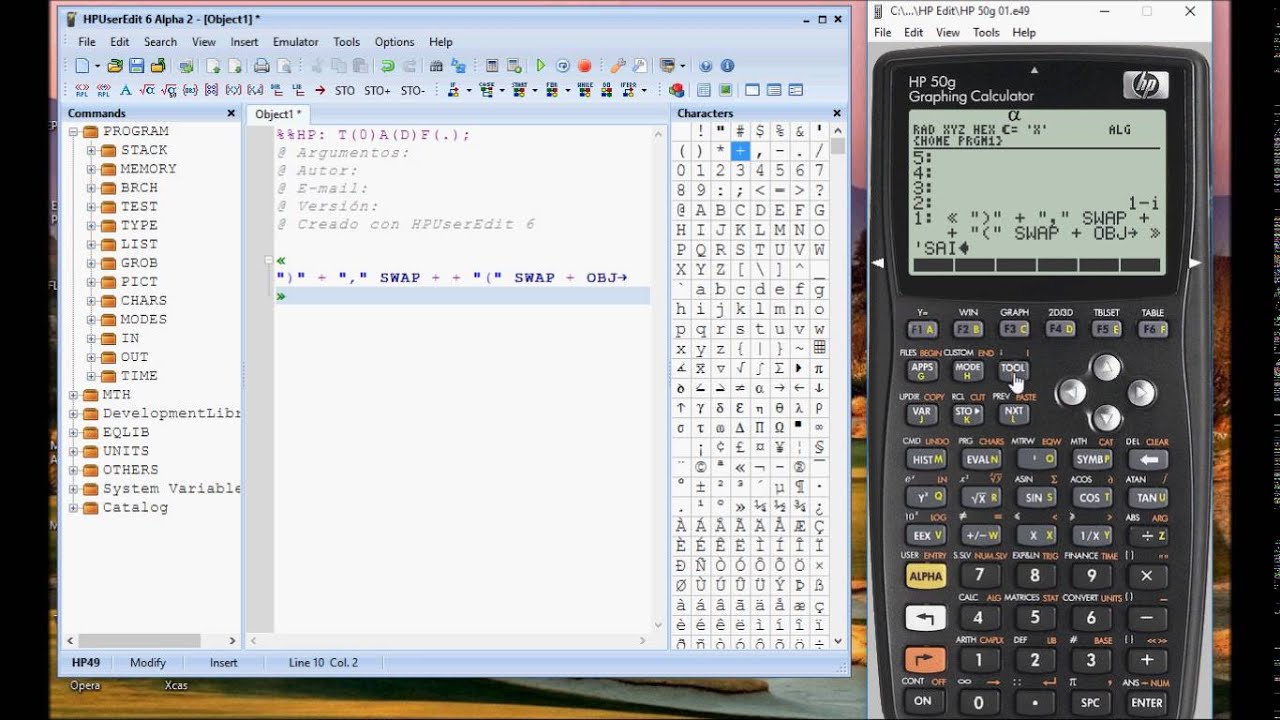Click the SYMB key on the calculator
The image size is (1280, 720).
point(1092,459)
